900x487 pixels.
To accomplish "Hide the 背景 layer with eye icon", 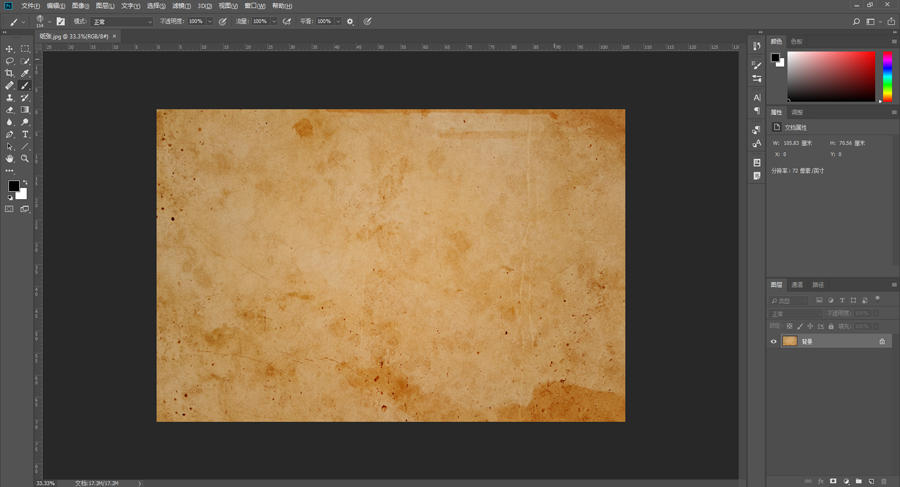I will tap(773, 341).
